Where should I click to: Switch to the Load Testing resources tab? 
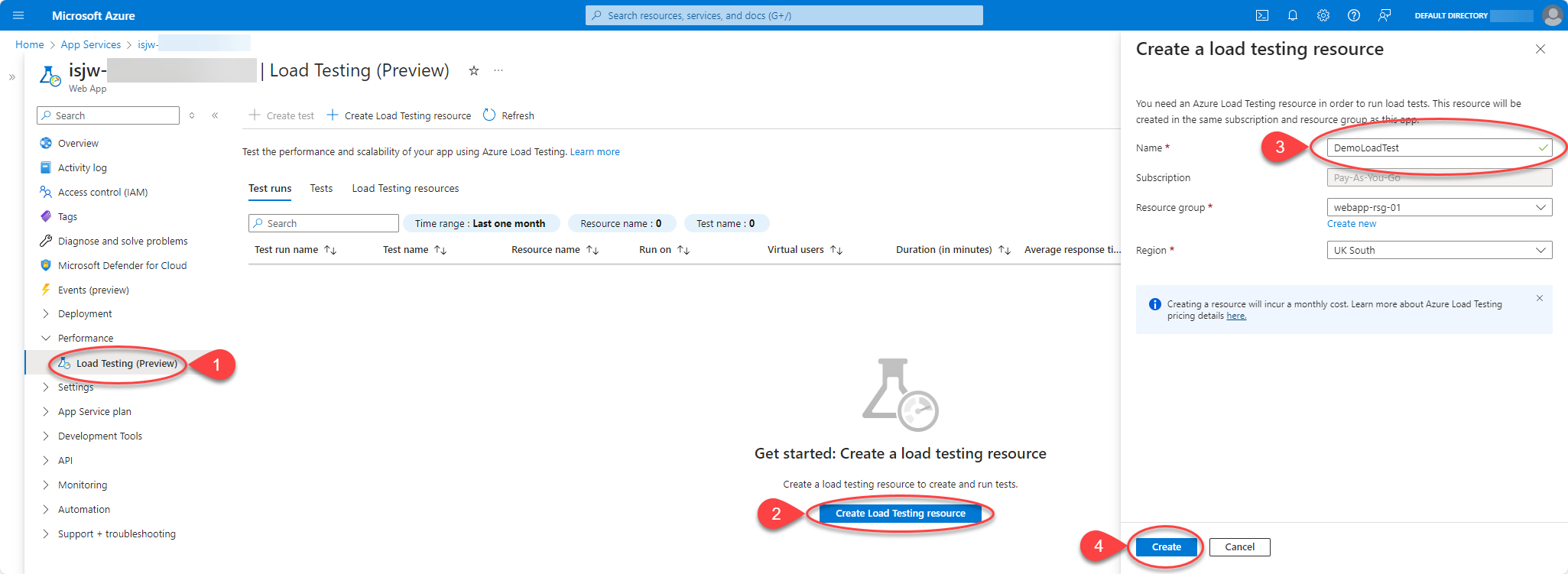point(405,188)
